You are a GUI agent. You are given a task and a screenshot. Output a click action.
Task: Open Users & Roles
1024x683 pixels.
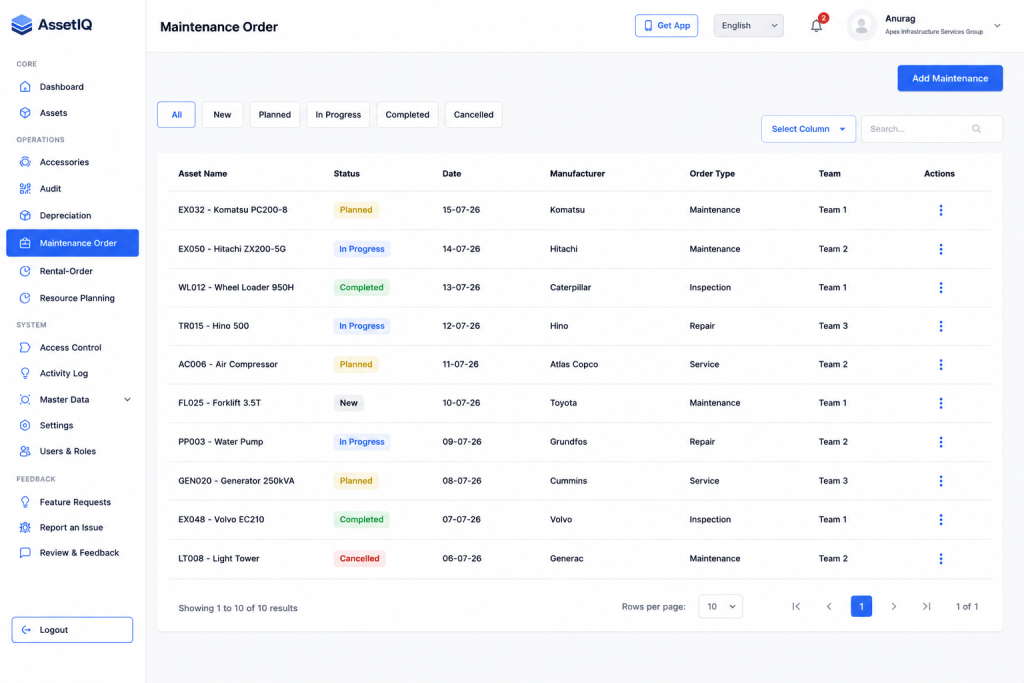pos(67,451)
